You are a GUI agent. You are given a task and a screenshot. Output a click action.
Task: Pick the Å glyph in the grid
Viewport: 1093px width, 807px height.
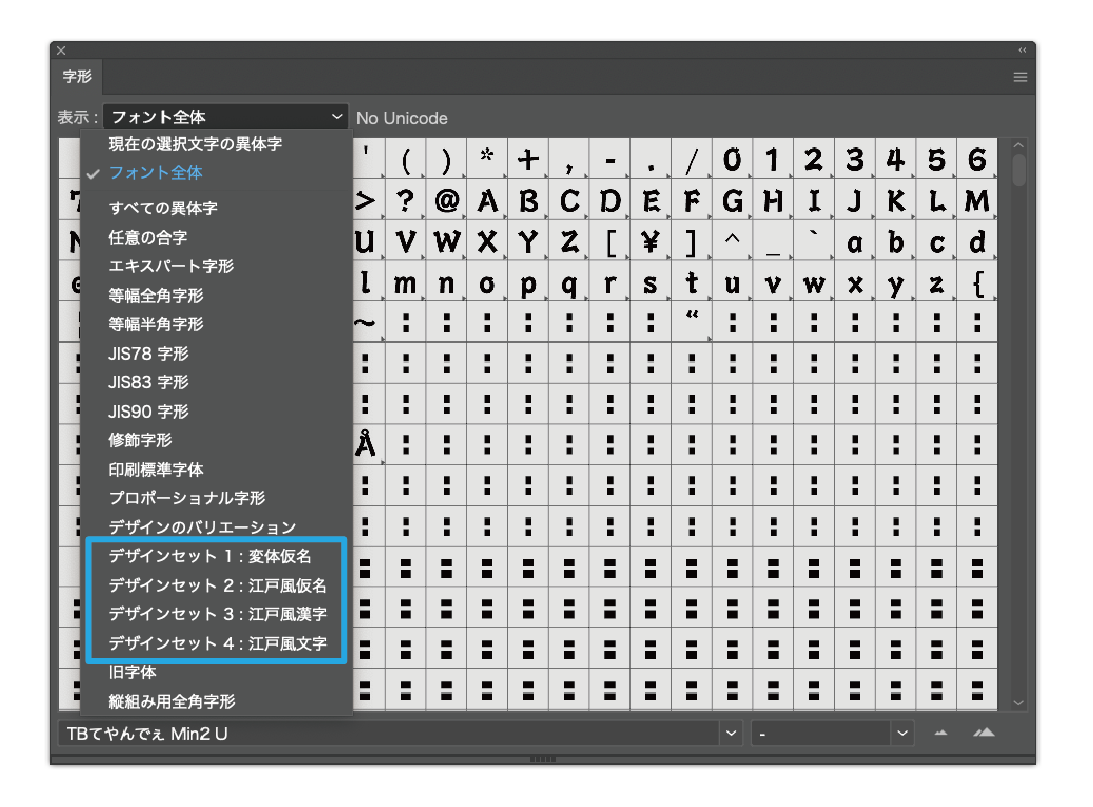[x=366, y=446]
